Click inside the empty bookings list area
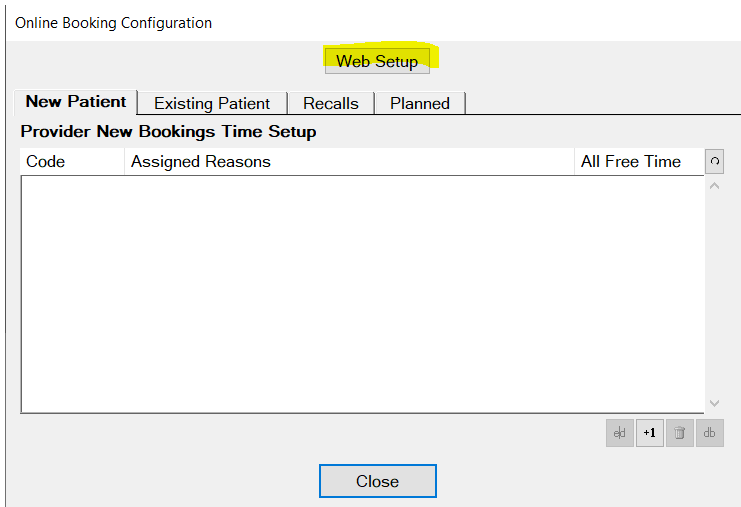 click(x=362, y=294)
